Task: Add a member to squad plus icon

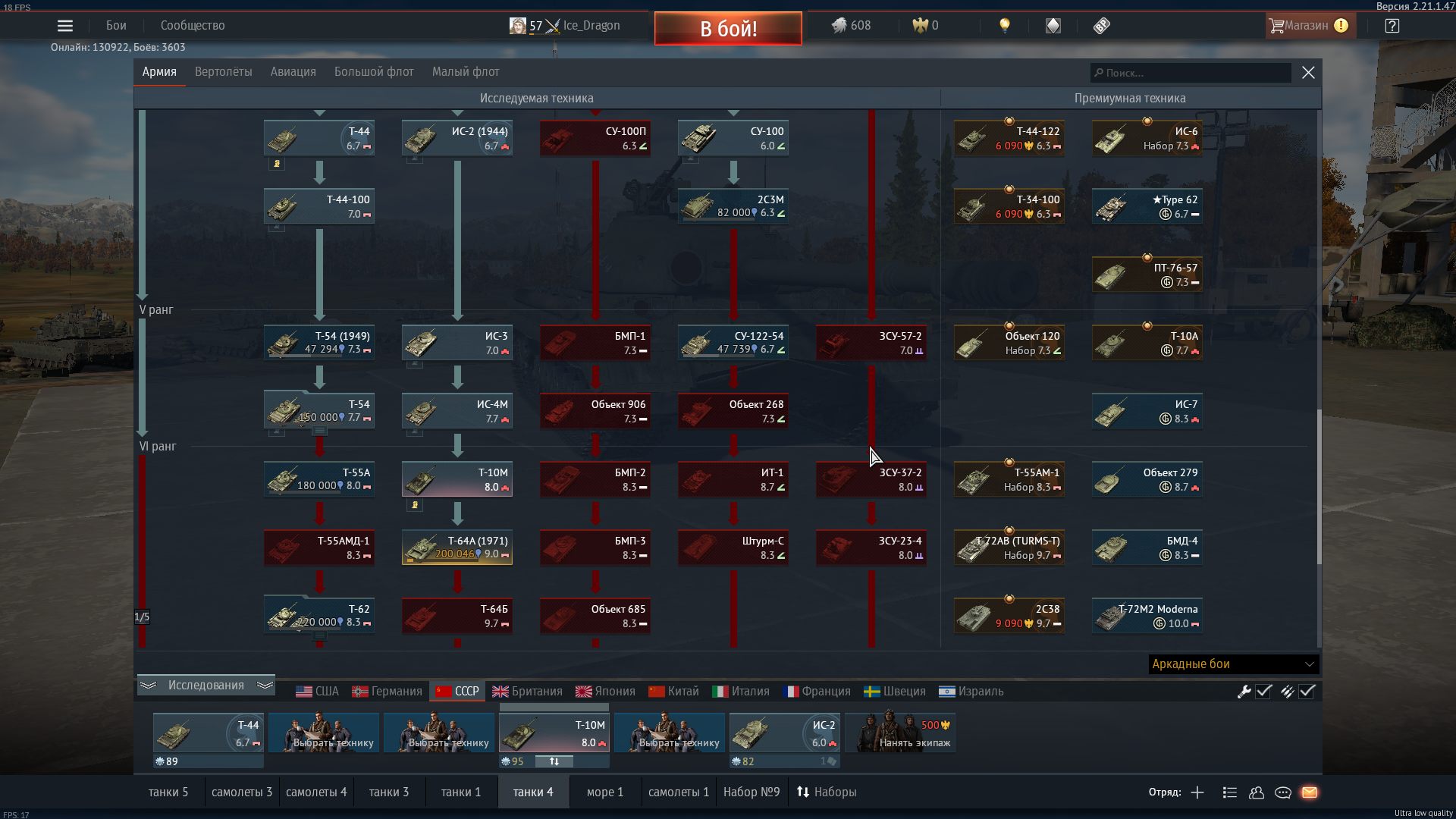Action: click(x=1197, y=792)
